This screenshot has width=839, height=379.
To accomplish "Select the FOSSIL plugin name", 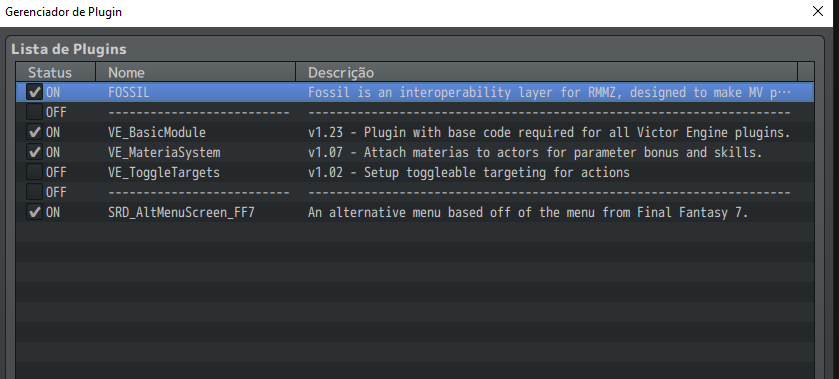I will 128,93.
